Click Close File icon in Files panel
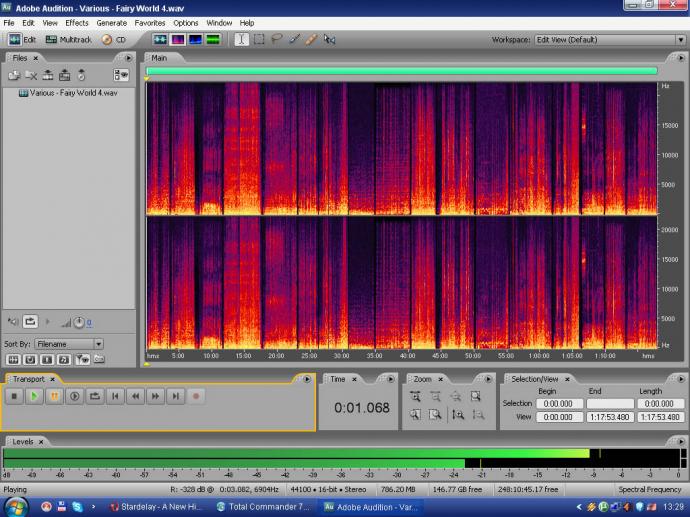The height and width of the screenshot is (517, 690). pos(31,75)
